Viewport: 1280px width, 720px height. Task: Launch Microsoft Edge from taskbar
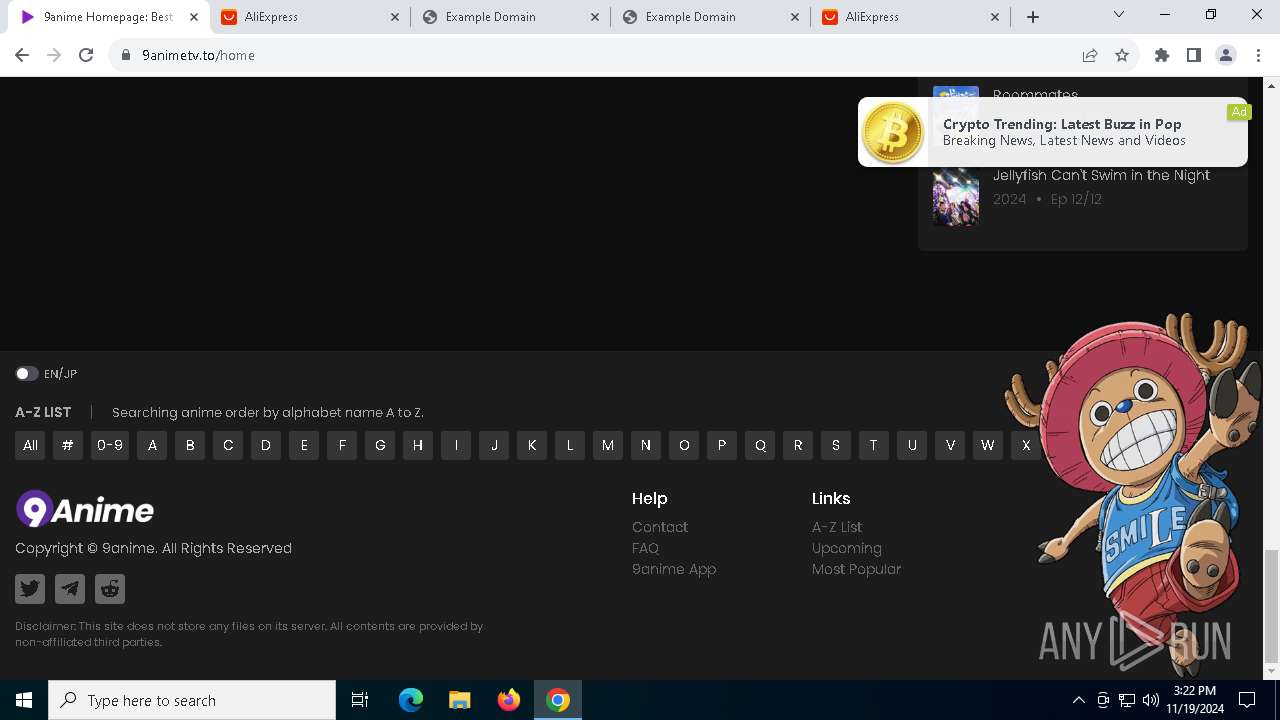coord(411,700)
